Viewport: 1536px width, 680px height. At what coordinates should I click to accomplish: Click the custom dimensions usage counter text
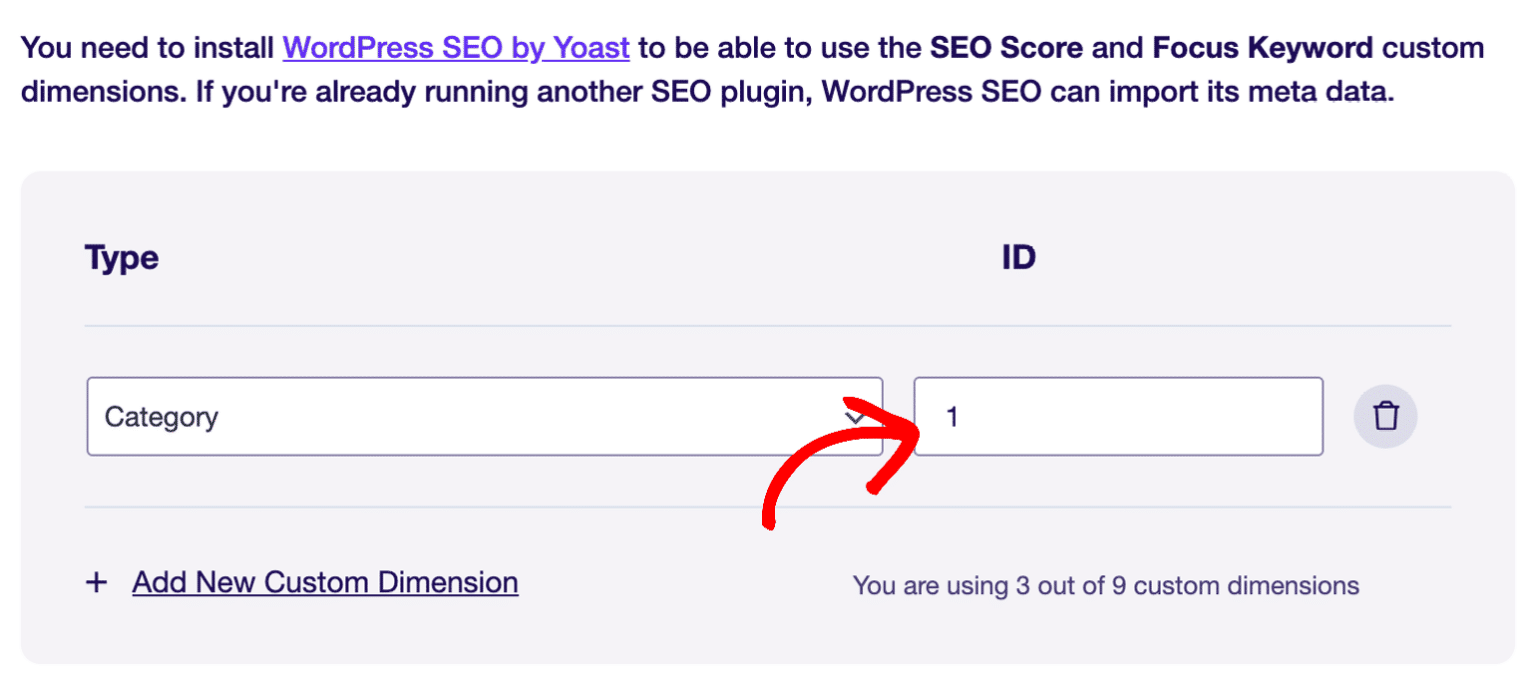(1104, 585)
